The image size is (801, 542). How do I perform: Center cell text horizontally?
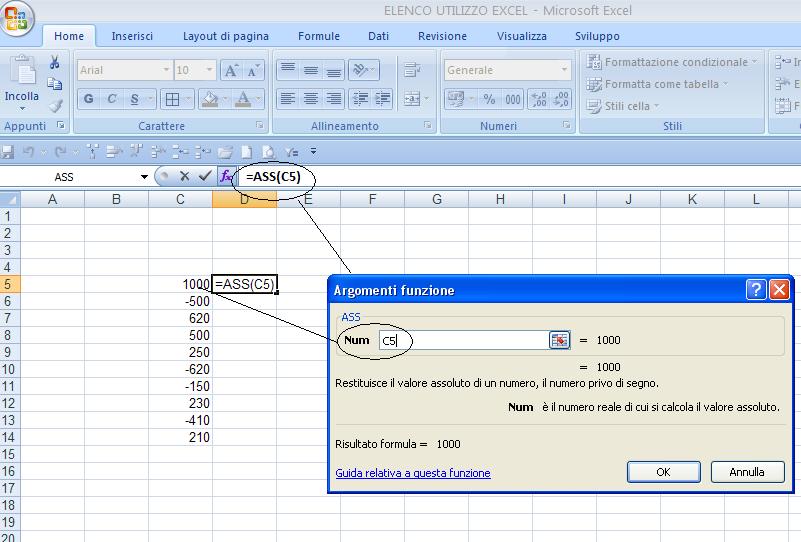click(311, 99)
